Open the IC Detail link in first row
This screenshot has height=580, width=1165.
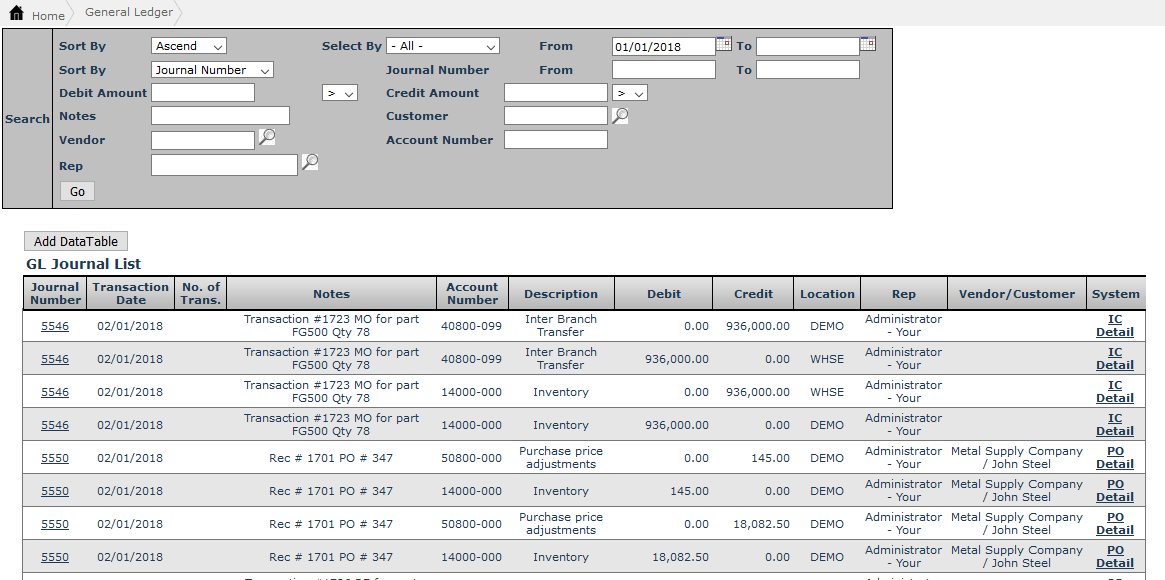pos(1114,326)
